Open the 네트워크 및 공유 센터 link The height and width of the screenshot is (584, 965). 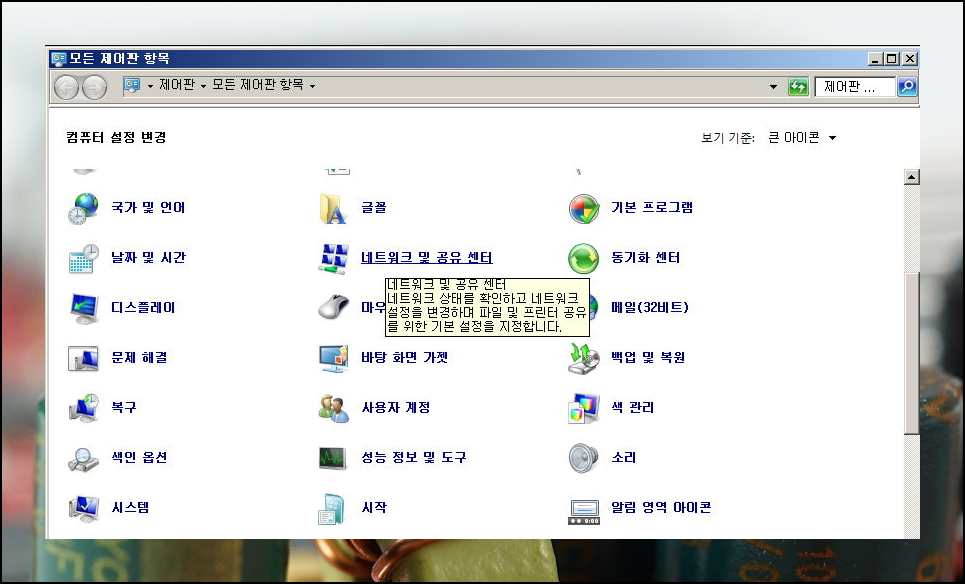(426, 258)
